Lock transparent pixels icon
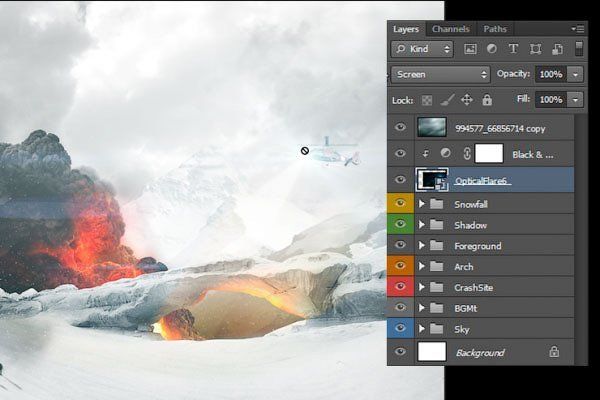 click(x=427, y=100)
